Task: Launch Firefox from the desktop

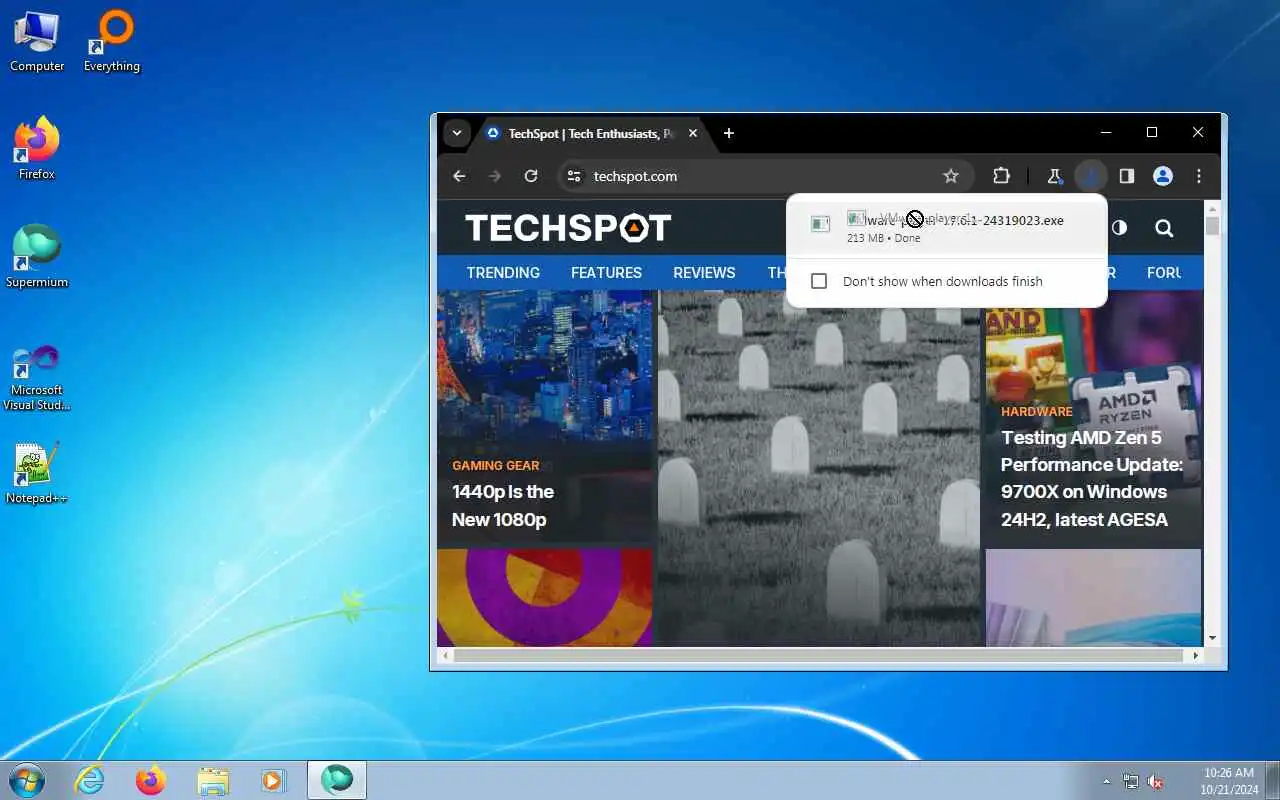Action: [37, 149]
